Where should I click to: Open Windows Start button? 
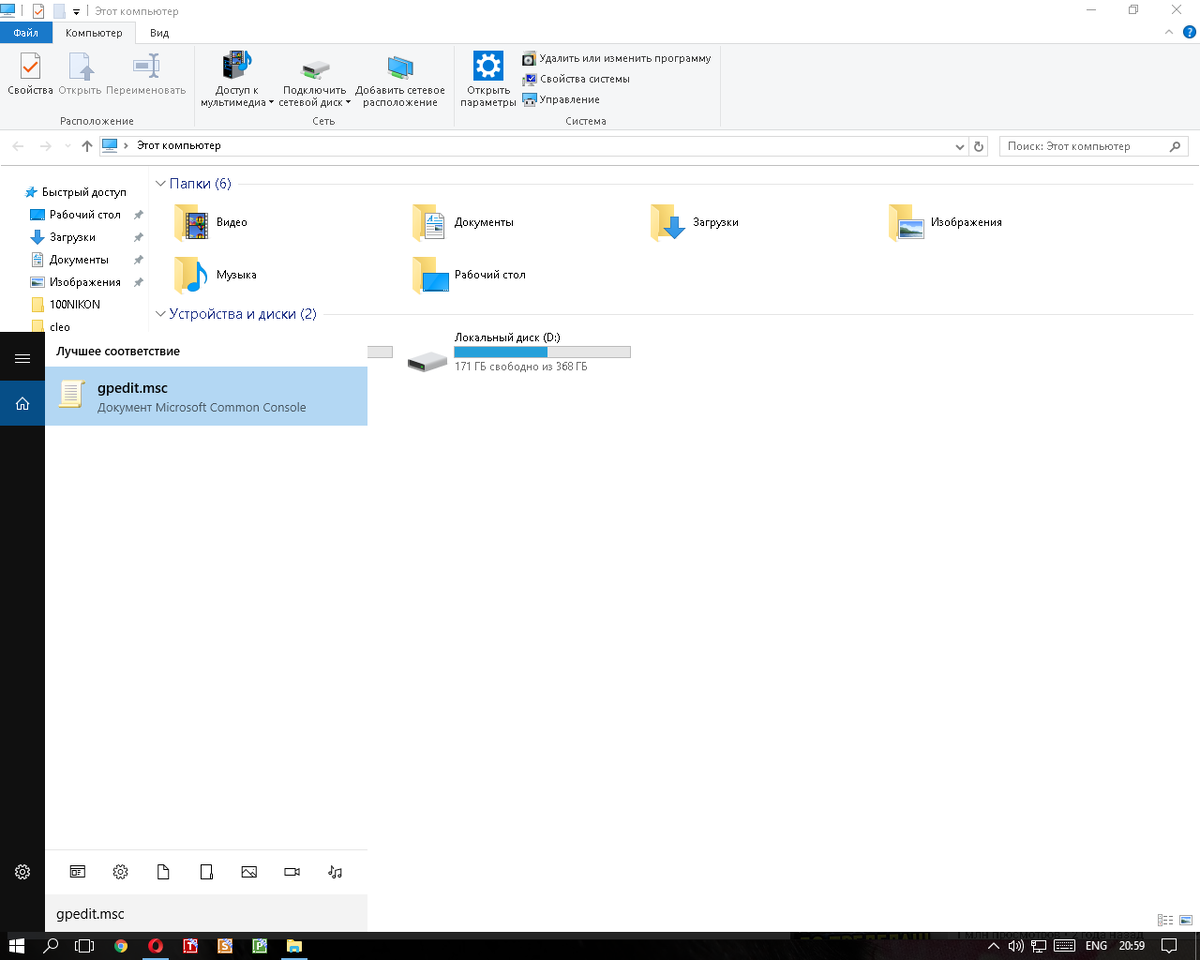coord(17,945)
